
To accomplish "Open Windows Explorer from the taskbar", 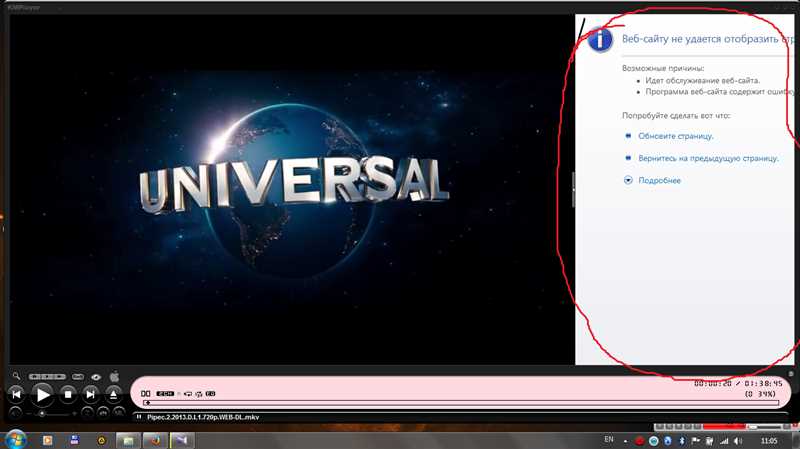I will click(x=128, y=440).
